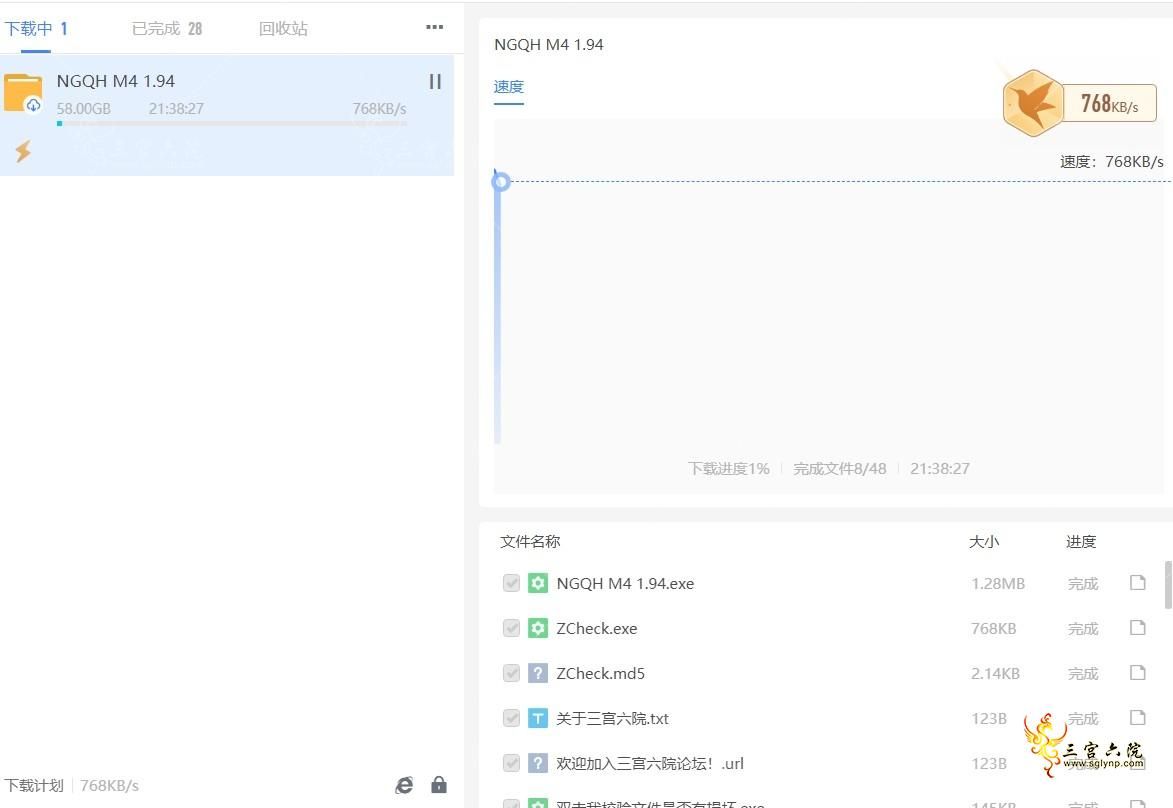Click the 速度：768KB/s graph label

[x=1112, y=162]
